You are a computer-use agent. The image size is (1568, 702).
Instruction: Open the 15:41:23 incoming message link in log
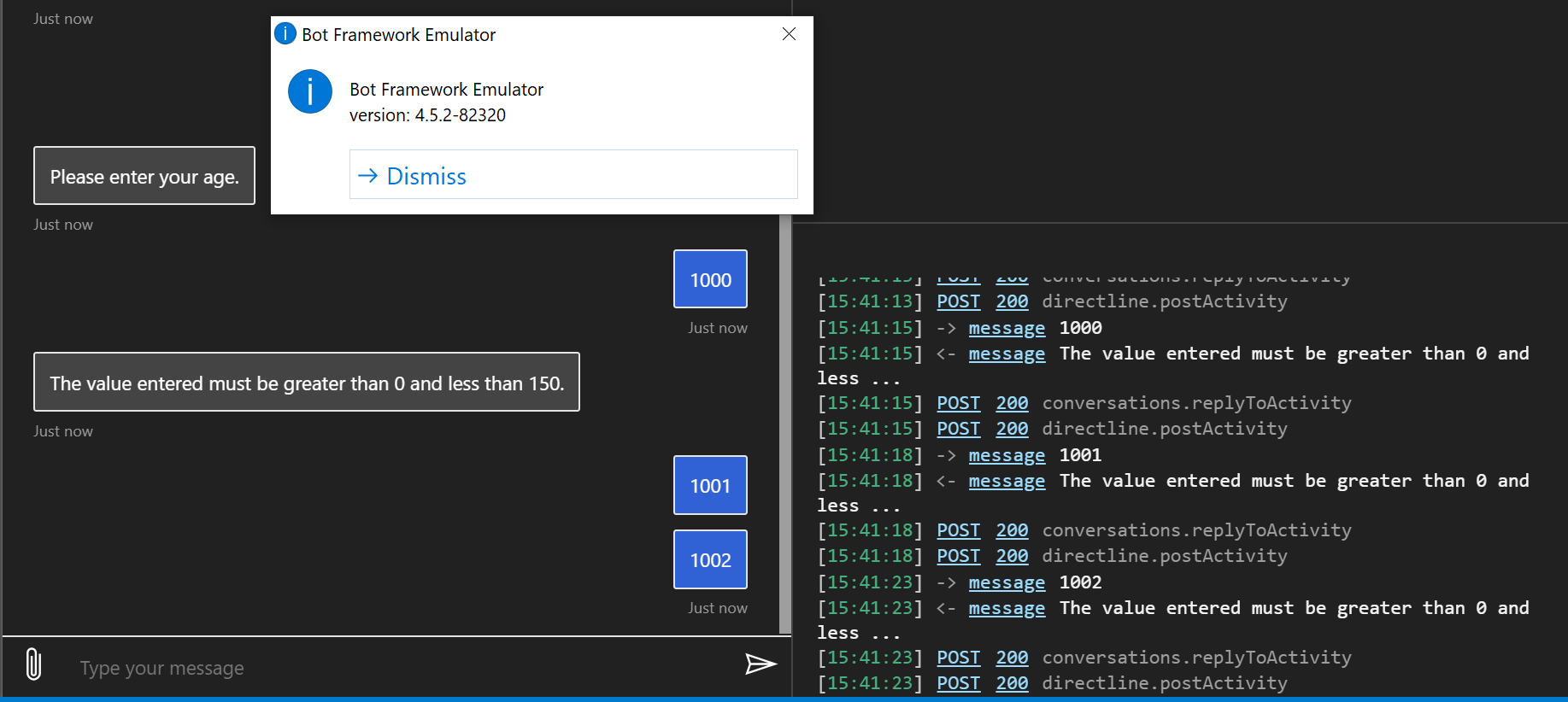1007,608
